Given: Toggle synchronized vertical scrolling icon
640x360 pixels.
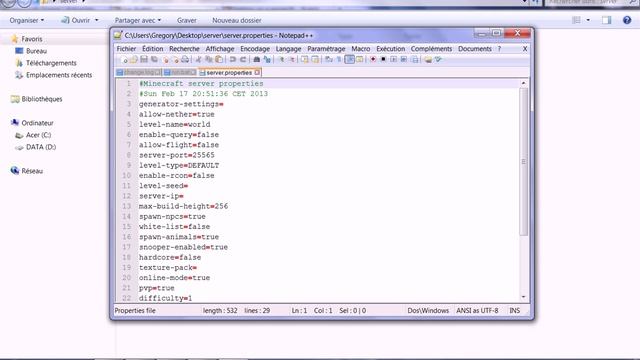Looking at the screenshot, I should (x=304, y=60).
